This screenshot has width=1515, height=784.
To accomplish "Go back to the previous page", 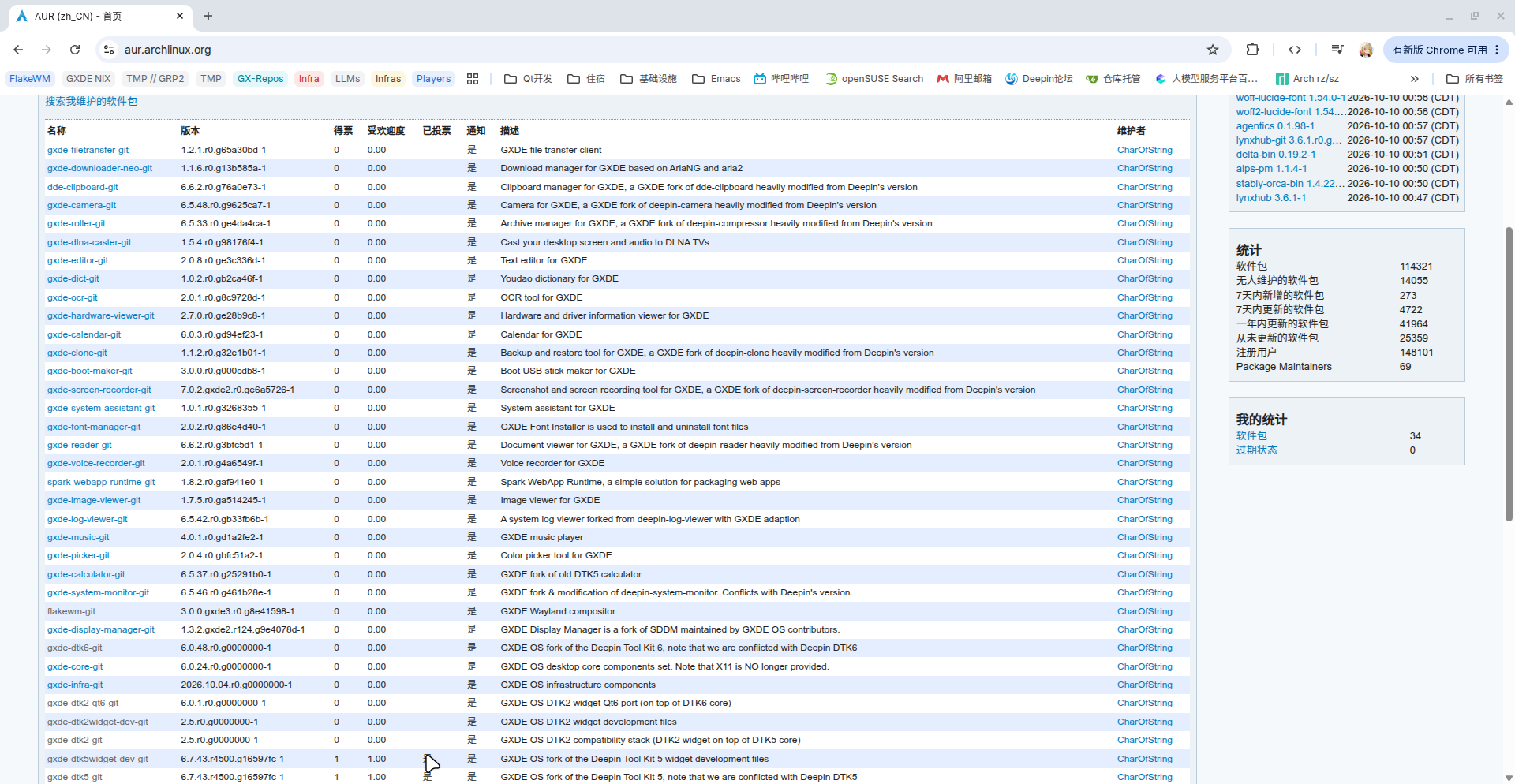I will tap(18, 50).
